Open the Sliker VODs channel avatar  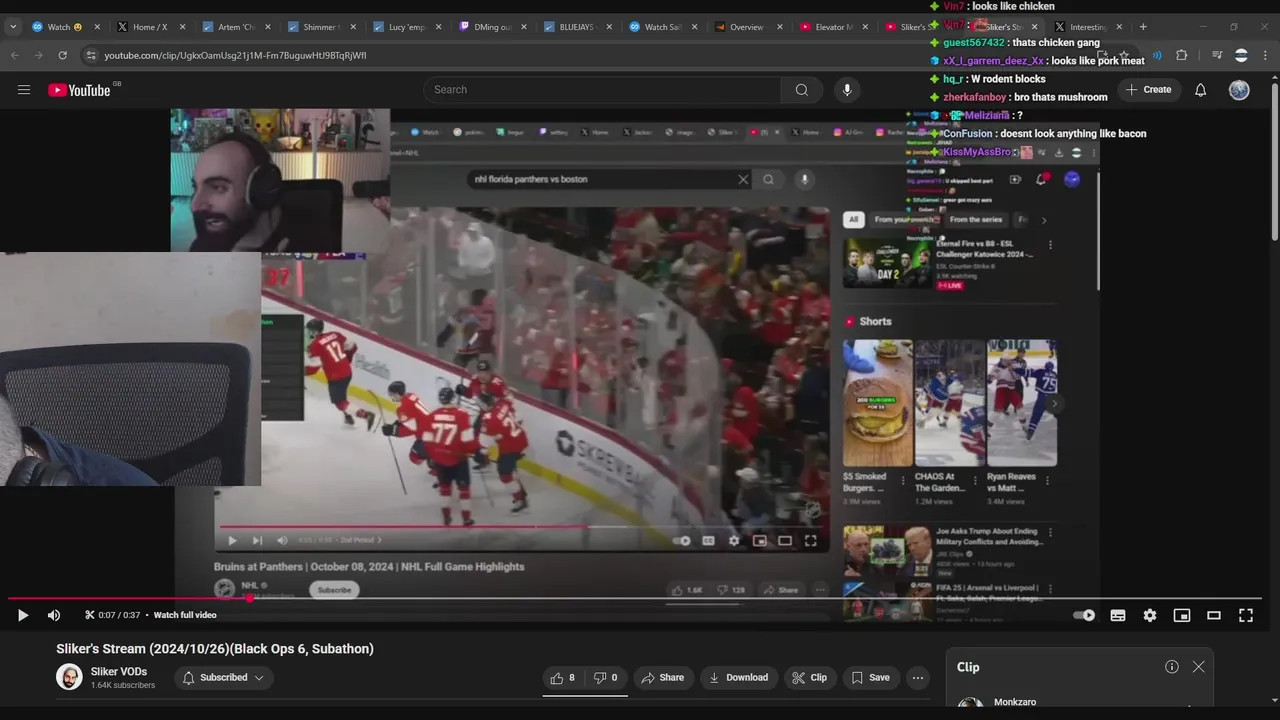point(69,677)
